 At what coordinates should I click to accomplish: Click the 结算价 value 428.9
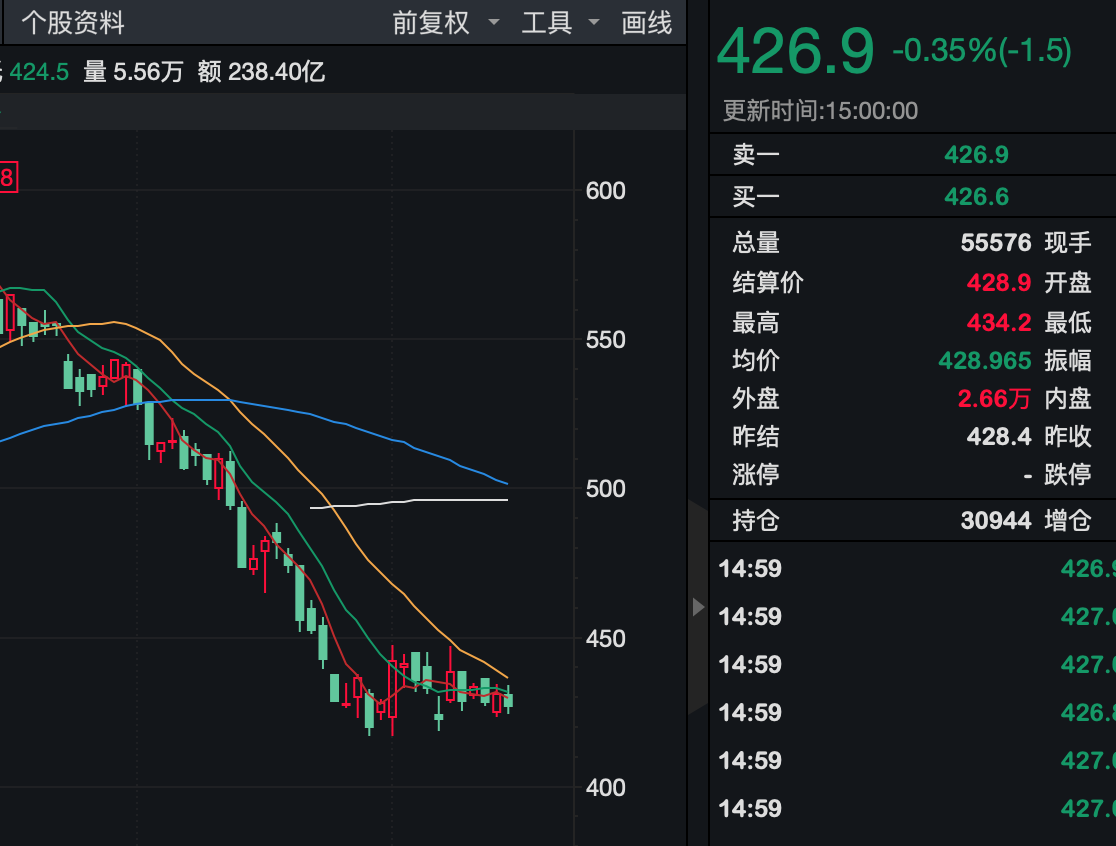(999, 282)
